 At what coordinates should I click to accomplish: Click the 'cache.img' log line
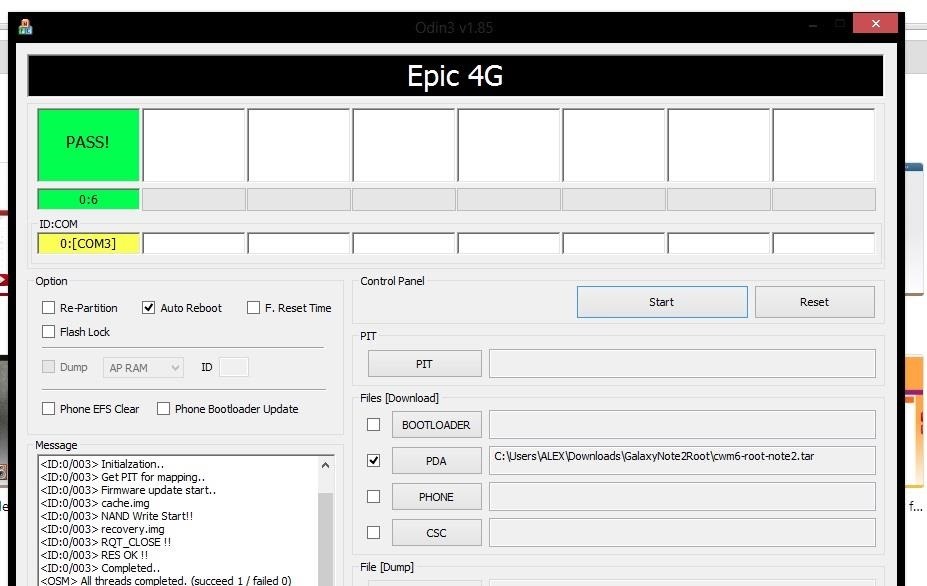[x=95, y=503]
